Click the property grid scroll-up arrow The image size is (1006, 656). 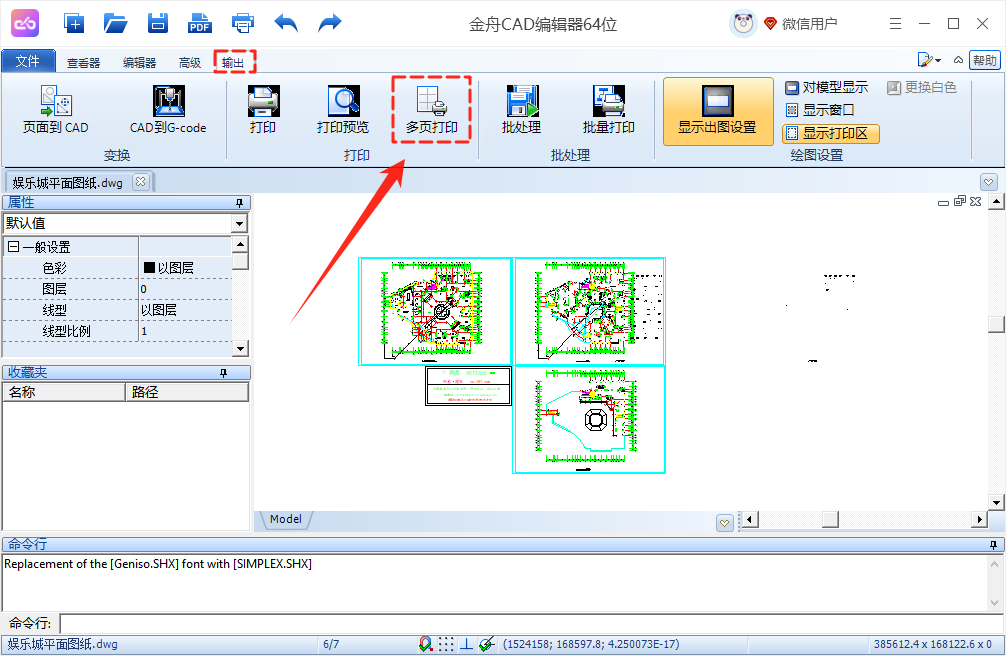[240, 244]
